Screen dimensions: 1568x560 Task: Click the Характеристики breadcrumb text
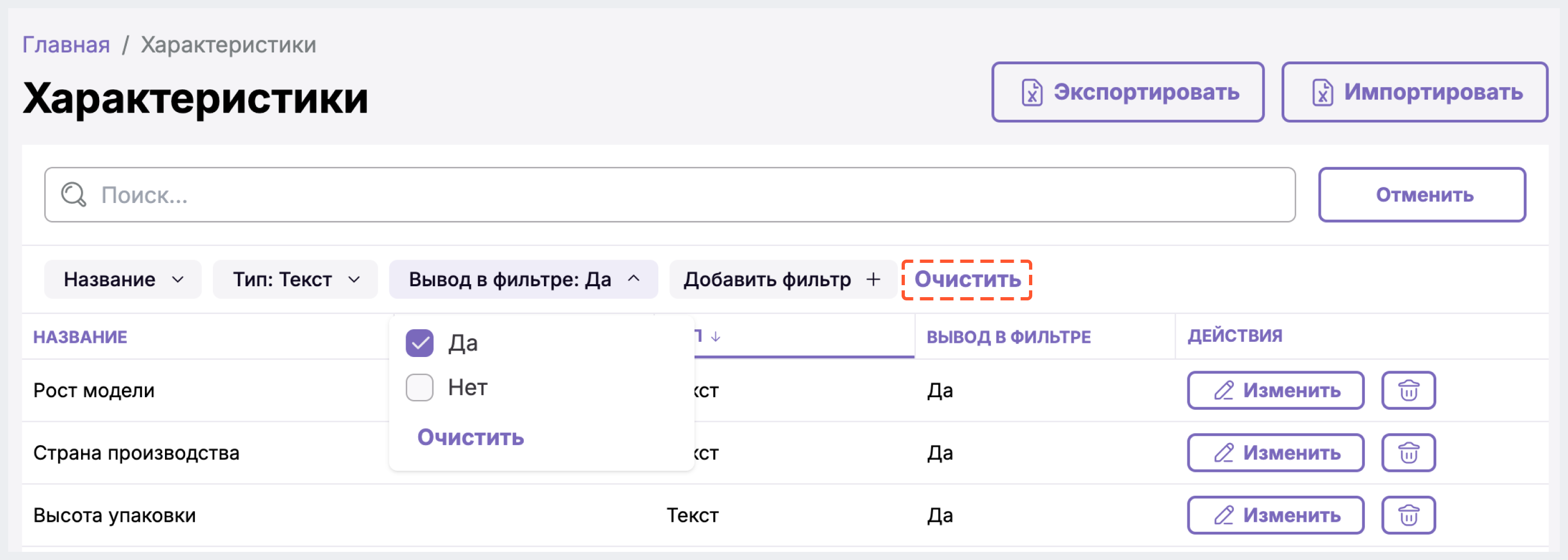228,45
